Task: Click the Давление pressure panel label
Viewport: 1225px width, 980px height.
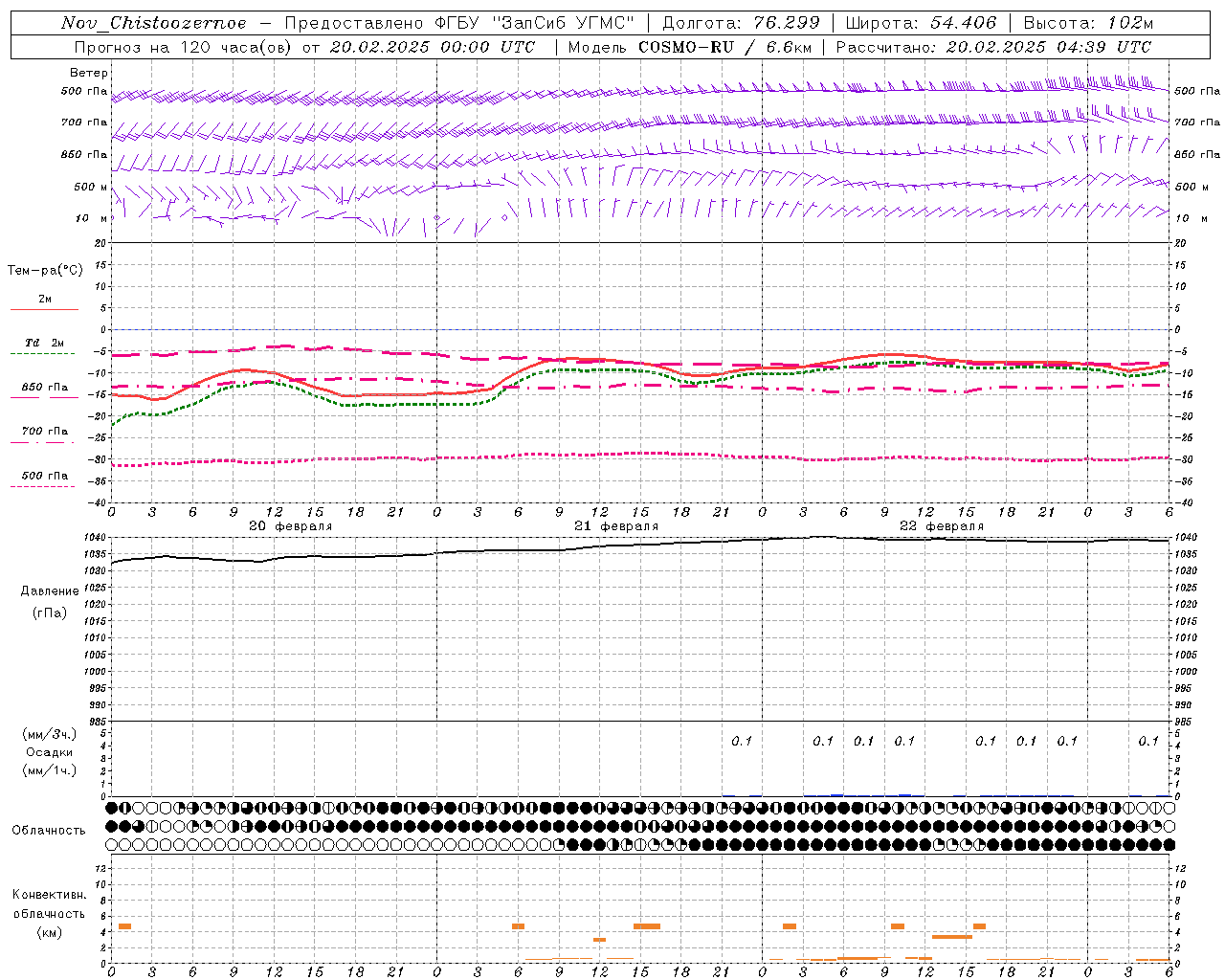Action: point(50,591)
